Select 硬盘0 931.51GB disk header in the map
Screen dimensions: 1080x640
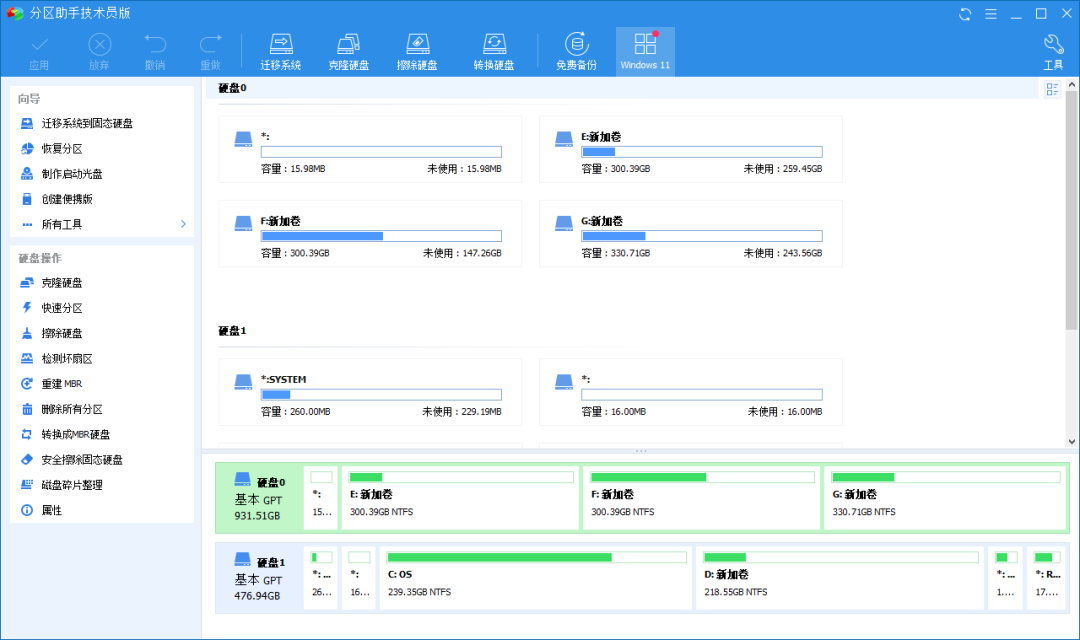point(260,498)
